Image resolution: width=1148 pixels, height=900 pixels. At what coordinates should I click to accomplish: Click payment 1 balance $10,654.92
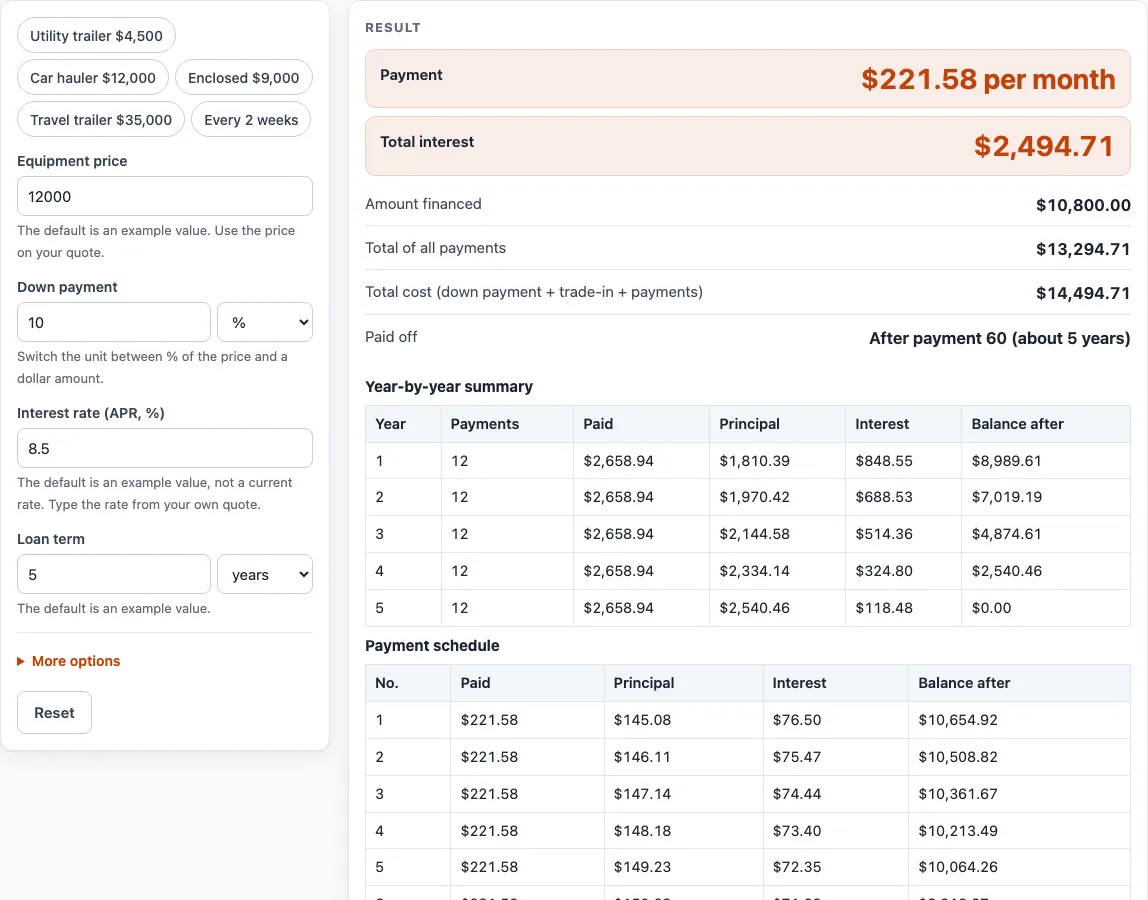pyautogui.click(x=958, y=720)
